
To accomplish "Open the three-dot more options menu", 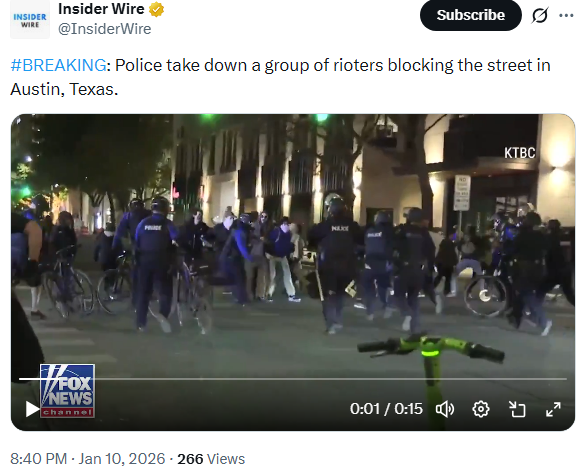I will (567, 15).
